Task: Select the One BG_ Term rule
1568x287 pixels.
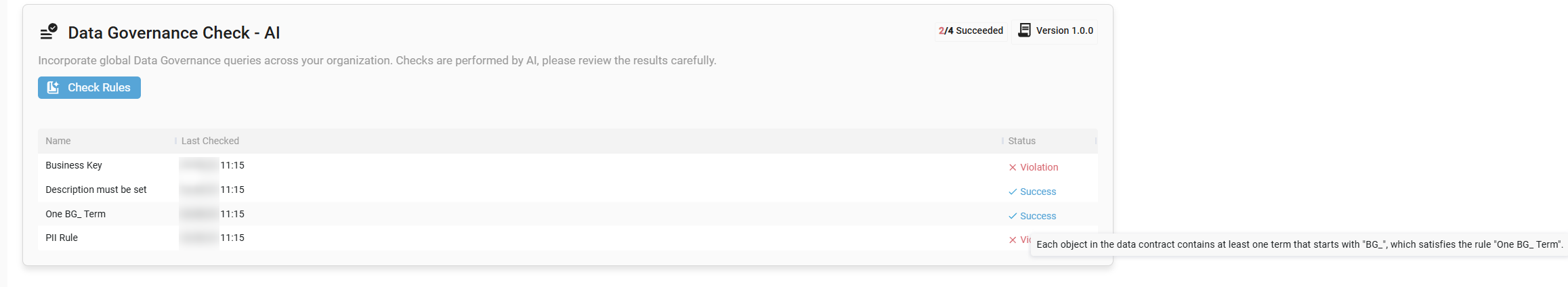Action: pos(568,215)
